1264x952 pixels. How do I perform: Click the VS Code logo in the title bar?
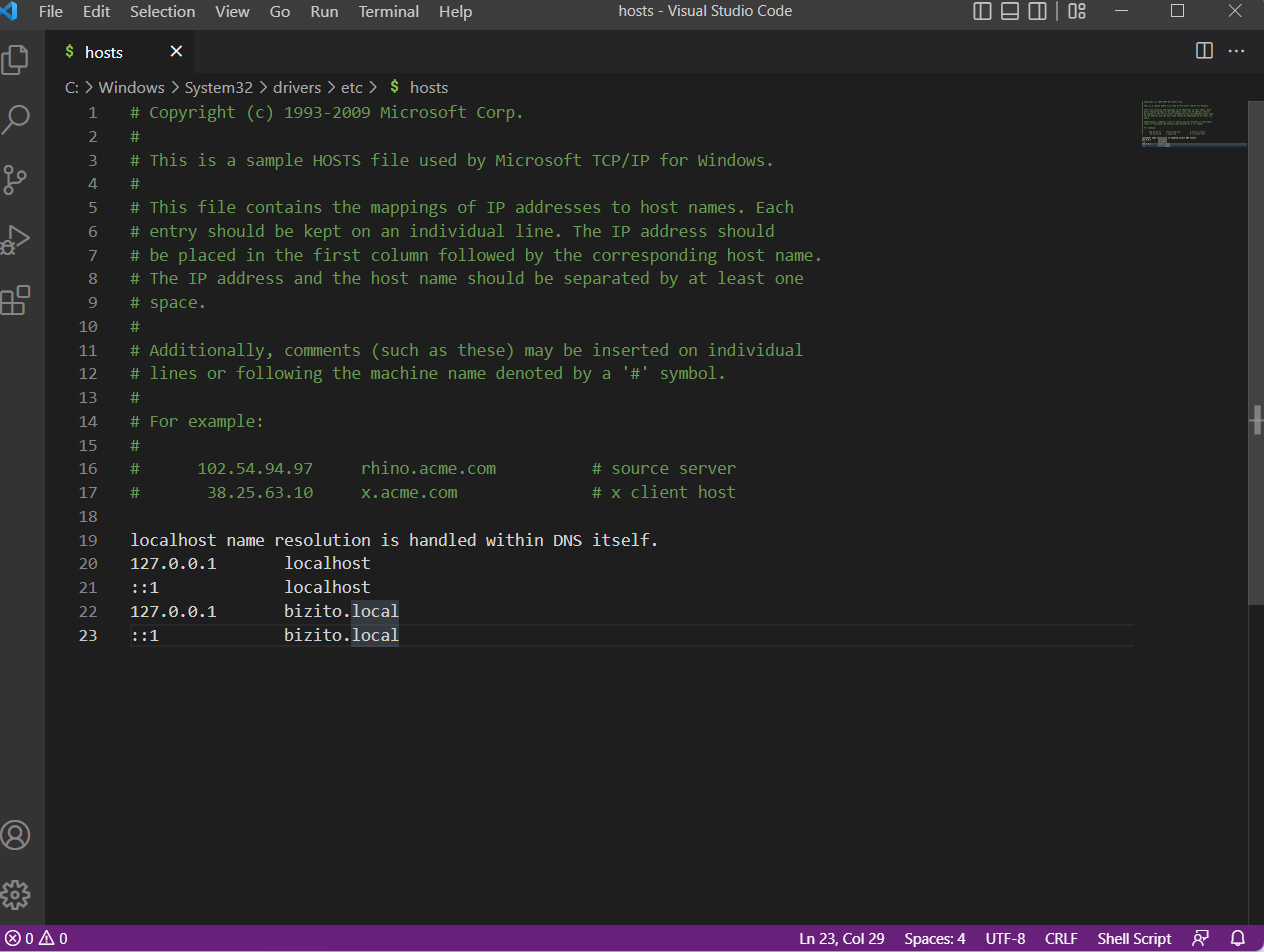tap(10, 12)
